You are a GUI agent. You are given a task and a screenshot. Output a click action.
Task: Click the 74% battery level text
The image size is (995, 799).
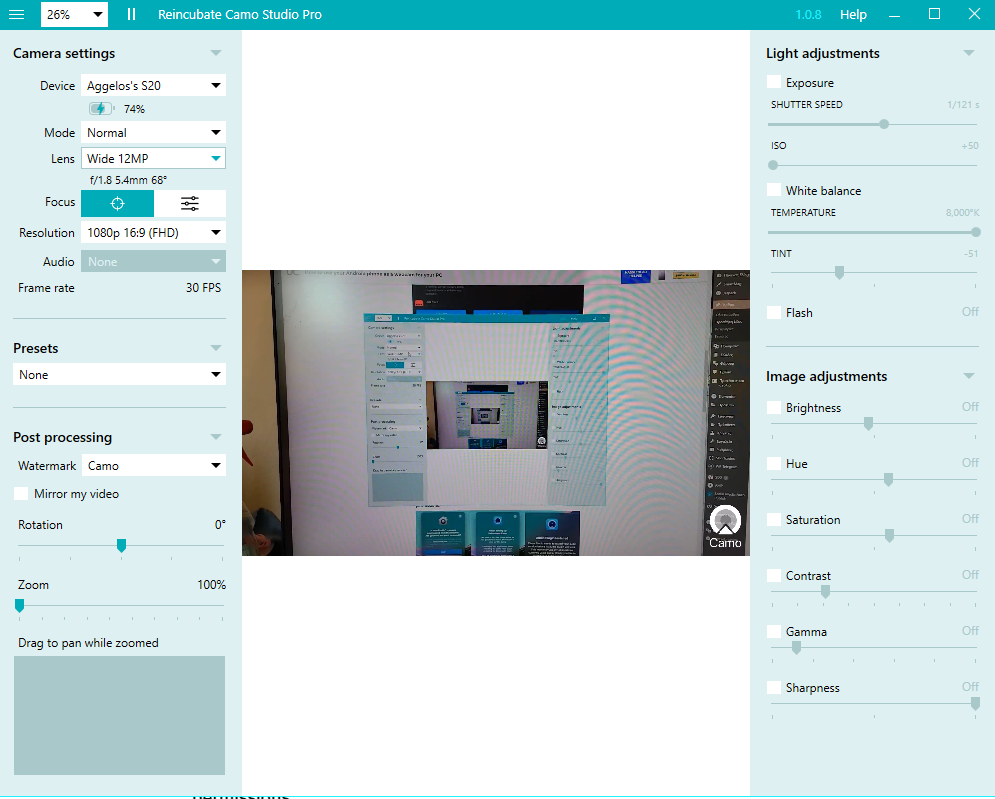pyautogui.click(x=135, y=109)
